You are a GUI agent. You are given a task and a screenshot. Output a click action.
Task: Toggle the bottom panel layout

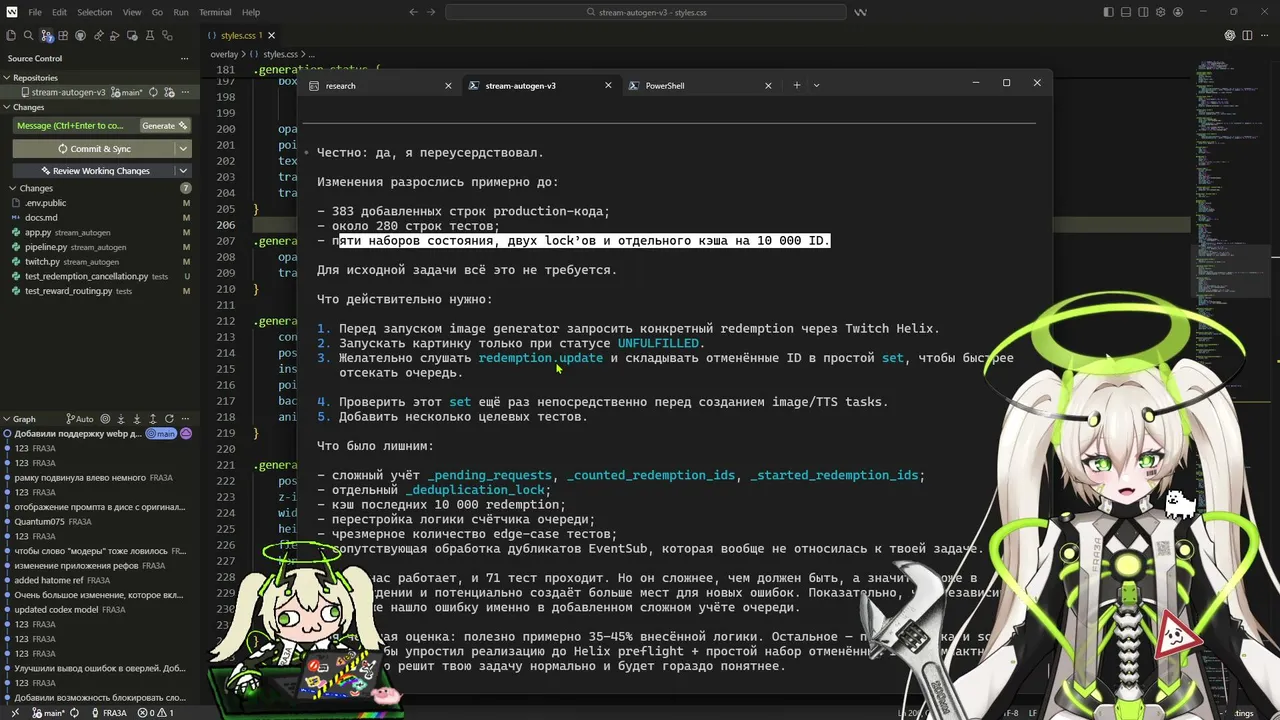pyautogui.click(x=1126, y=12)
